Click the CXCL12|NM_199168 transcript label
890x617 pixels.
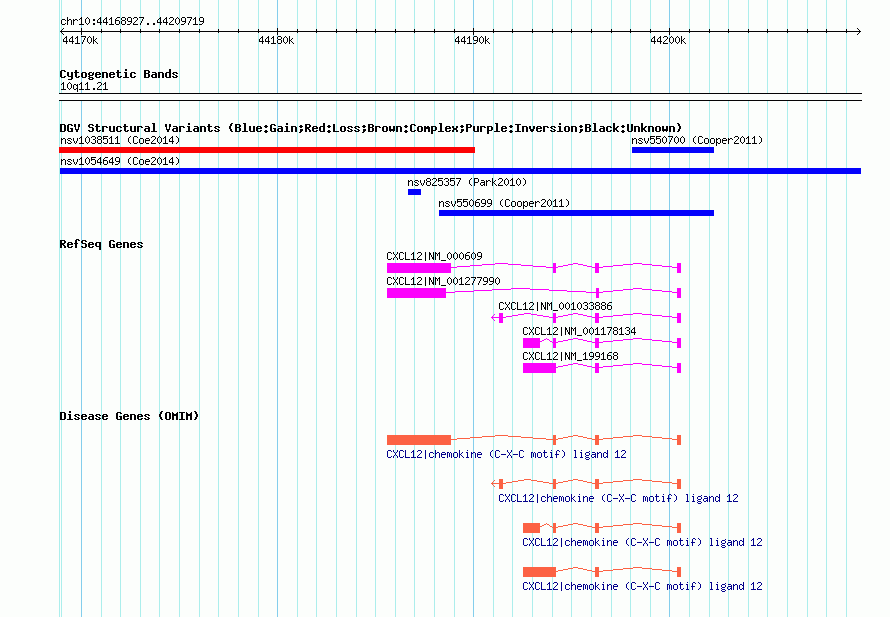point(570,356)
